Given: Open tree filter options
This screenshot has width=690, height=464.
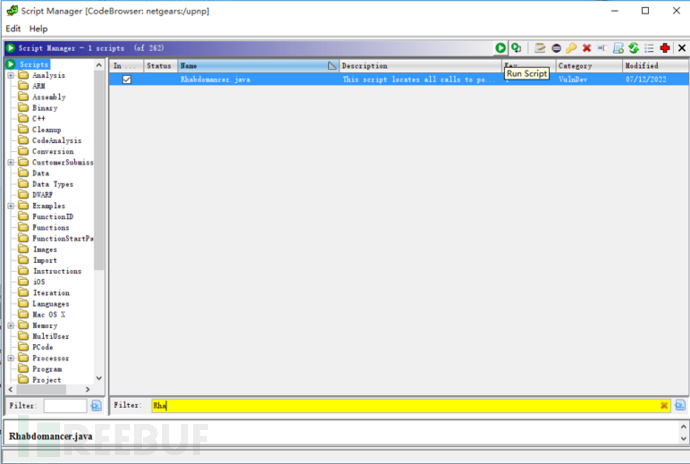Looking at the screenshot, I should click(x=96, y=405).
